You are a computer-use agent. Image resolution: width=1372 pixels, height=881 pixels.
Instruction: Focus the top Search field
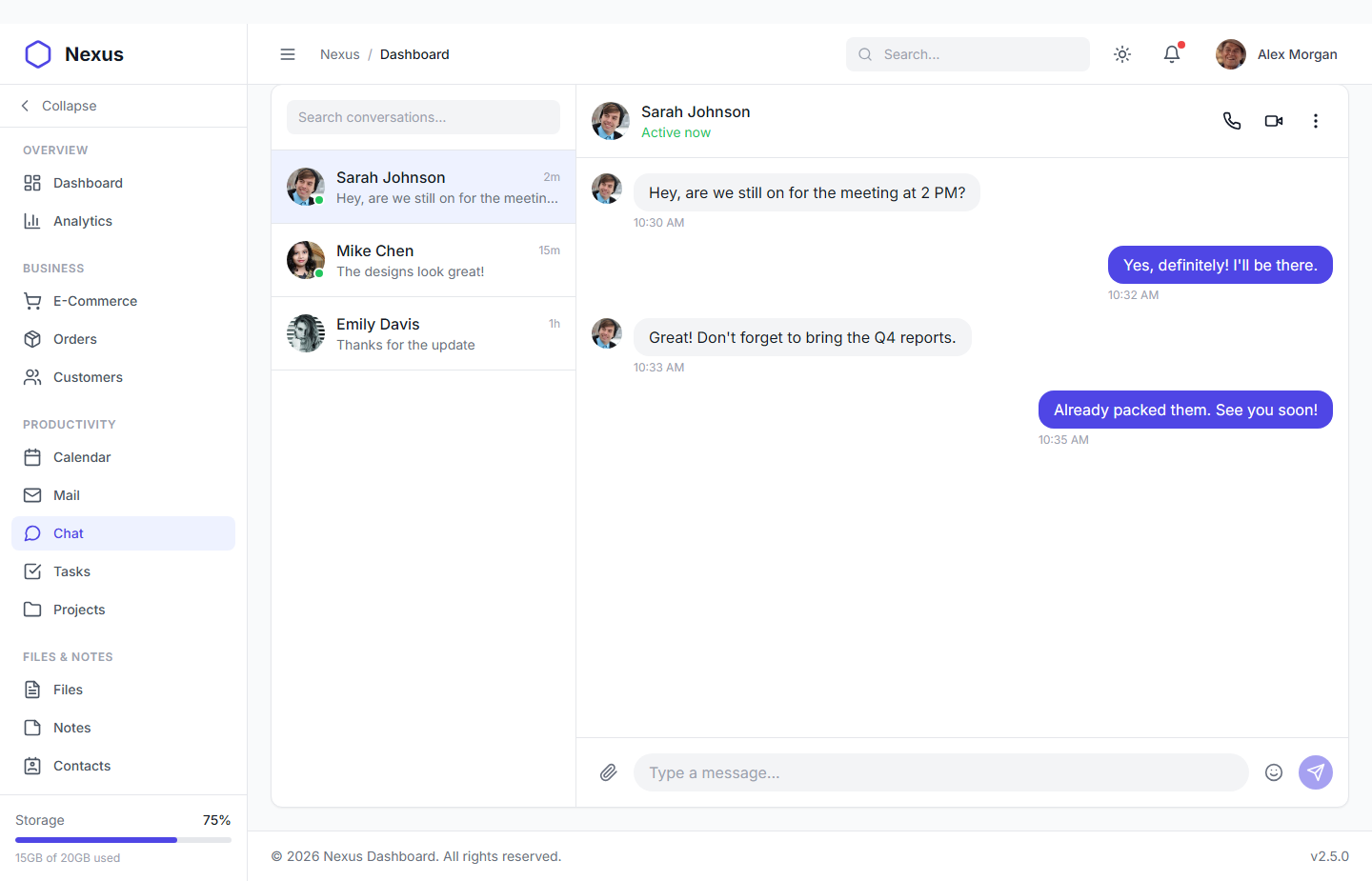968,54
